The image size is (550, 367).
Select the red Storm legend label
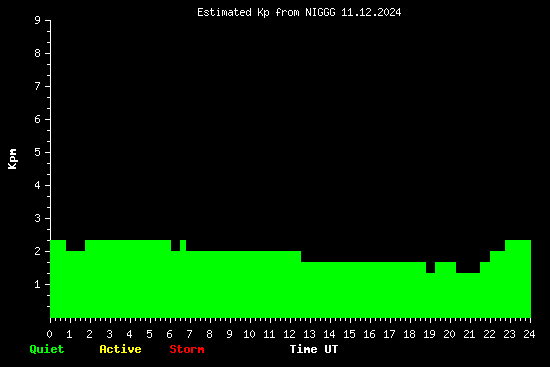187,349
